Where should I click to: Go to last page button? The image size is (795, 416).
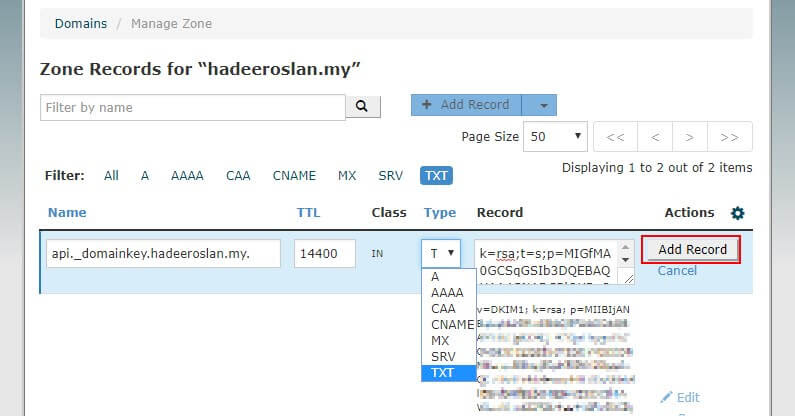point(730,137)
